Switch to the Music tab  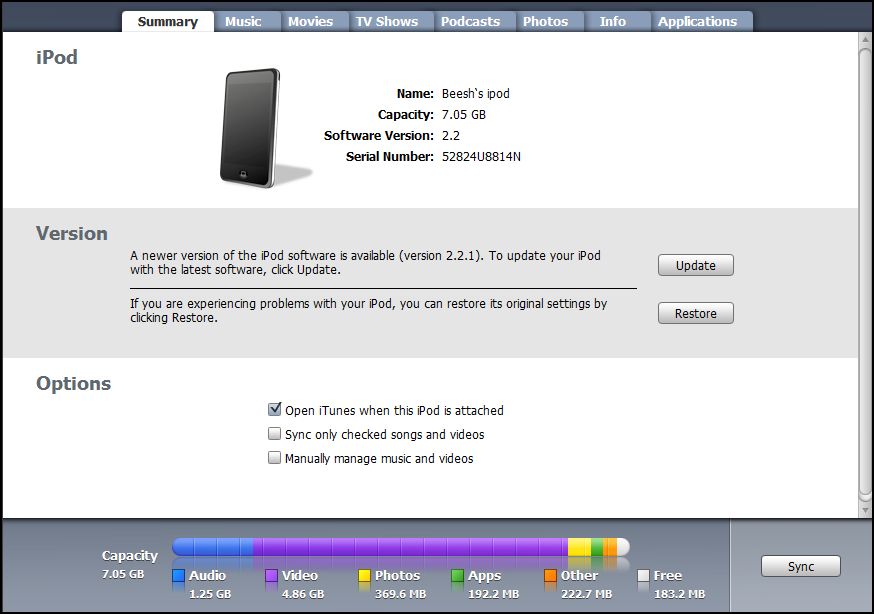point(243,21)
